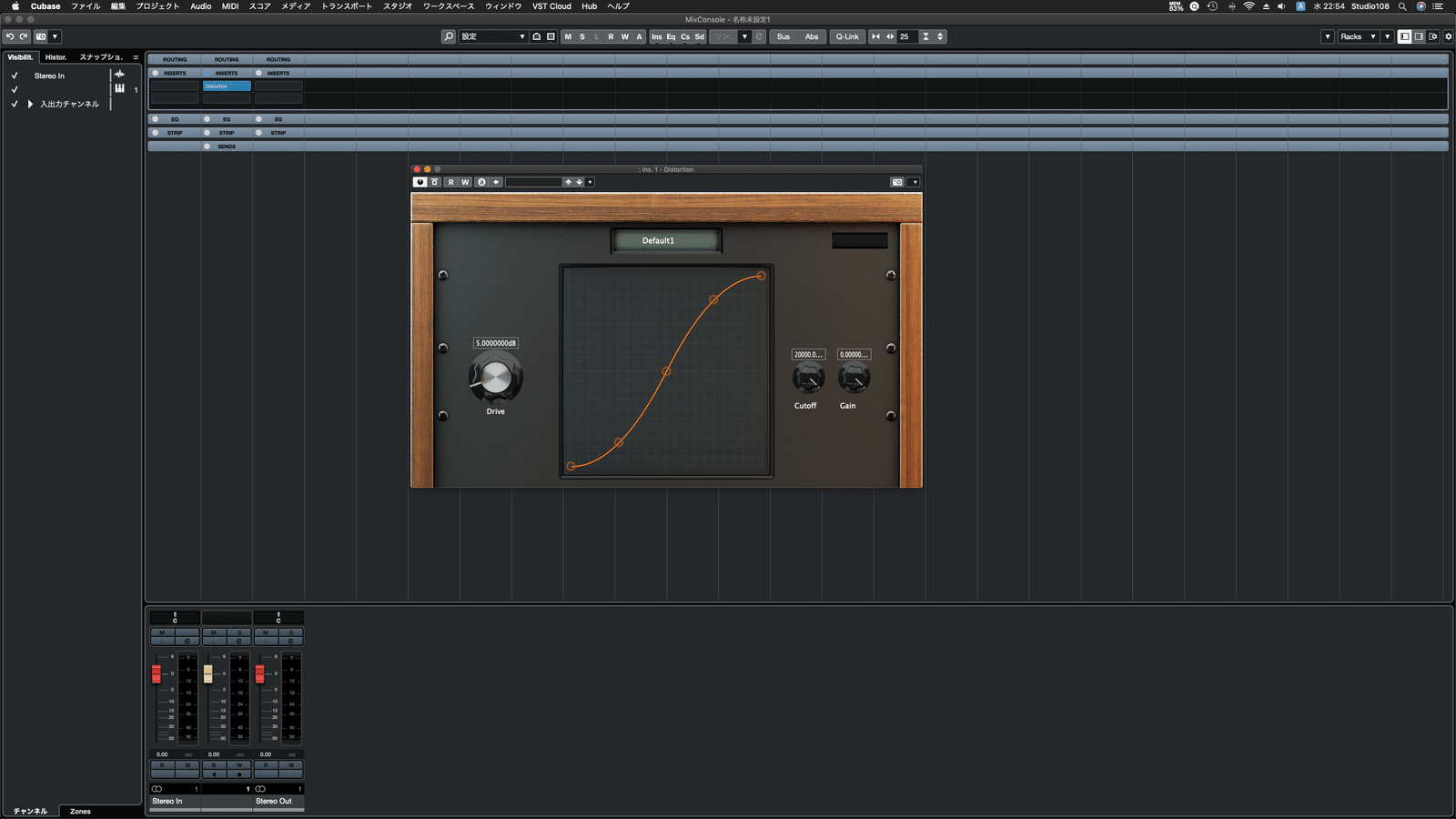This screenshot has height=819, width=1456.
Task: Click the redo arrow in MixConsole toolbar
Action: click(x=24, y=36)
